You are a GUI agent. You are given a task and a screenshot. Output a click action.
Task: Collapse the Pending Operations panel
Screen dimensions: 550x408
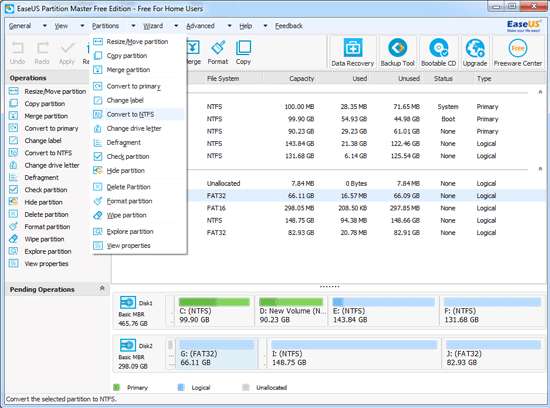coord(102,288)
